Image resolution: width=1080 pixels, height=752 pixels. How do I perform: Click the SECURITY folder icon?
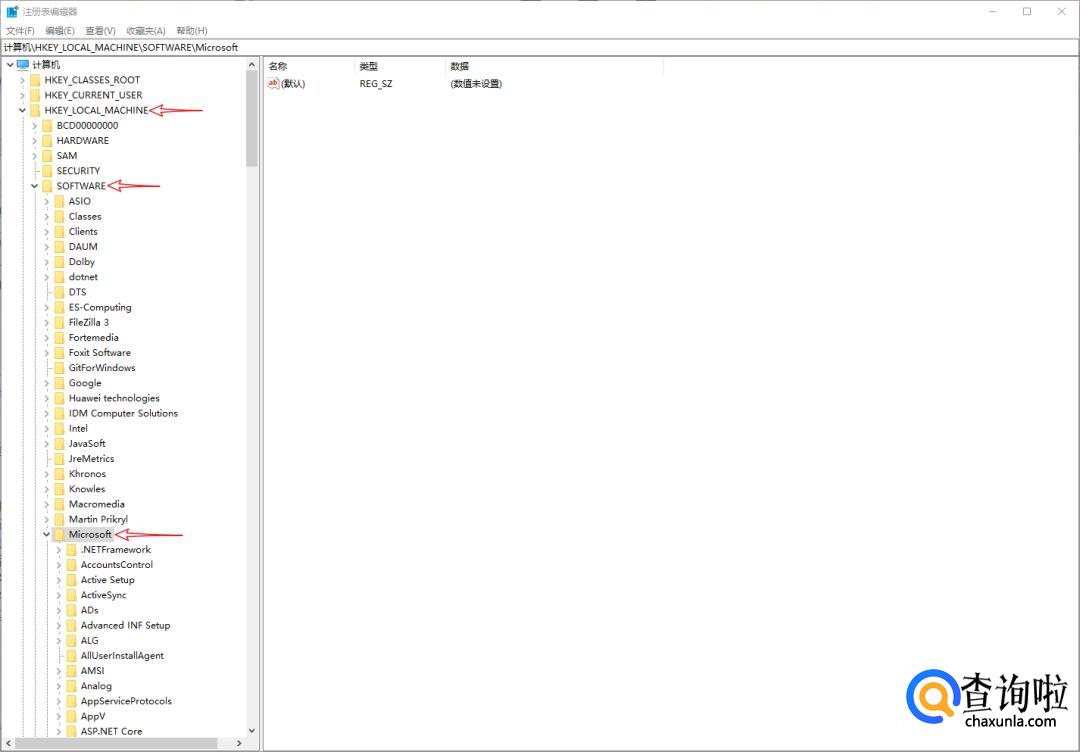pyautogui.click(x=47, y=171)
